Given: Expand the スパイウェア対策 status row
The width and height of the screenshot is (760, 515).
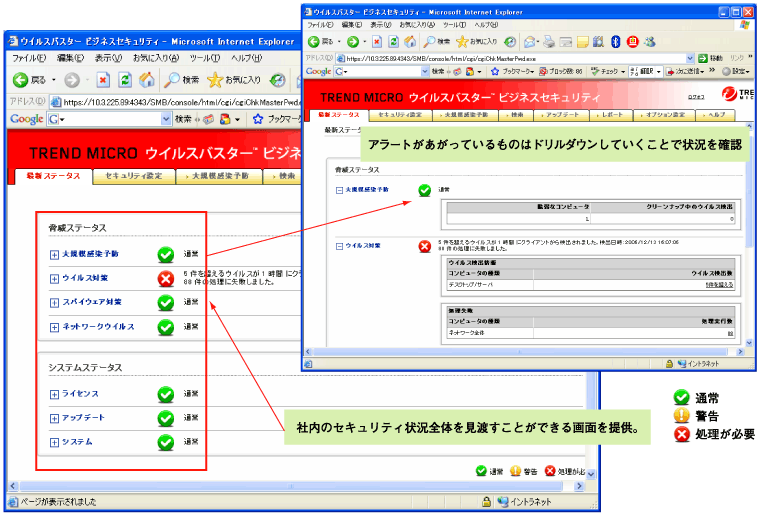Looking at the screenshot, I should point(54,302).
